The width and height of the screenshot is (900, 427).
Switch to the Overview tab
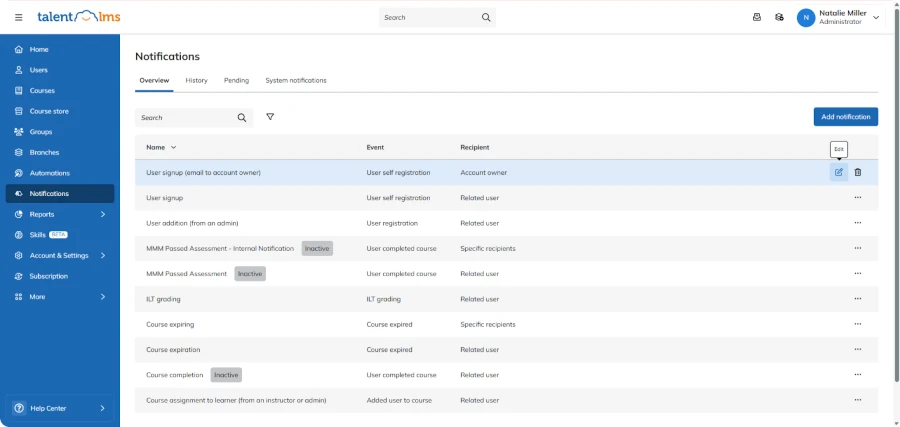point(154,80)
